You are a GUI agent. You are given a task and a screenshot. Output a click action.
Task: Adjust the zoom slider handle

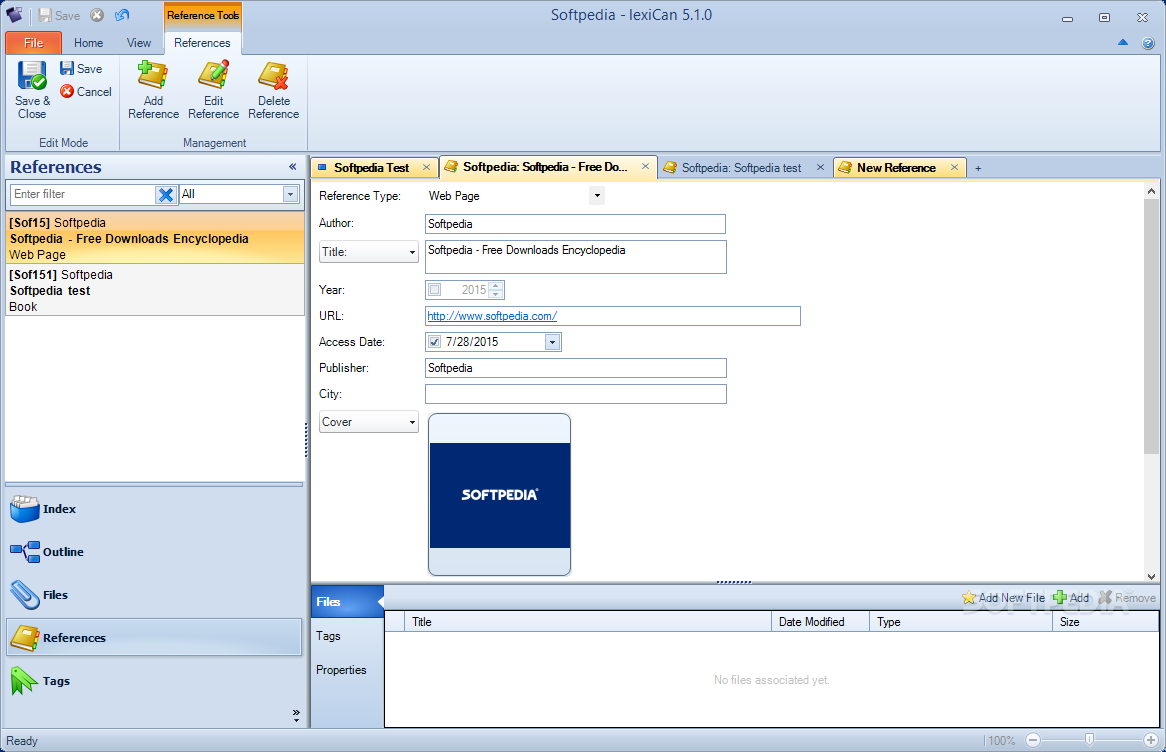click(x=1089, y=739)
